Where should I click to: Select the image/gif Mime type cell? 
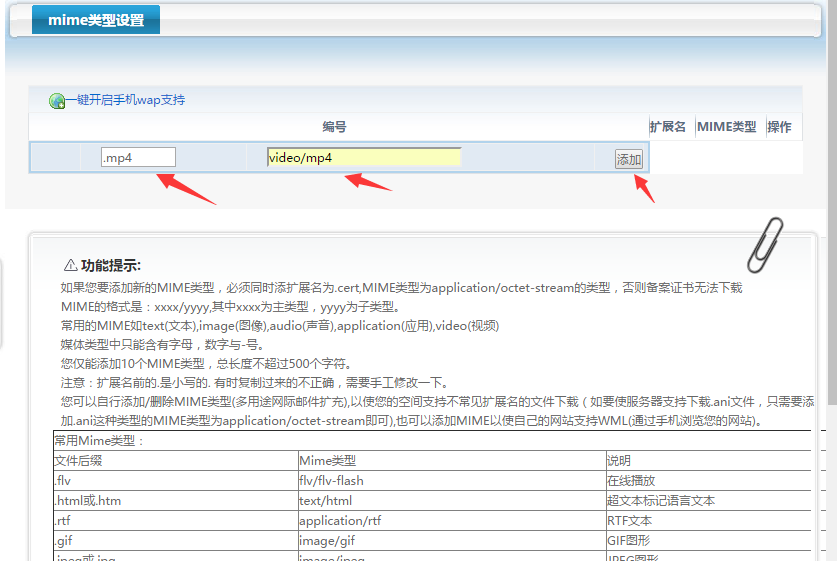(x=325, y=540)
